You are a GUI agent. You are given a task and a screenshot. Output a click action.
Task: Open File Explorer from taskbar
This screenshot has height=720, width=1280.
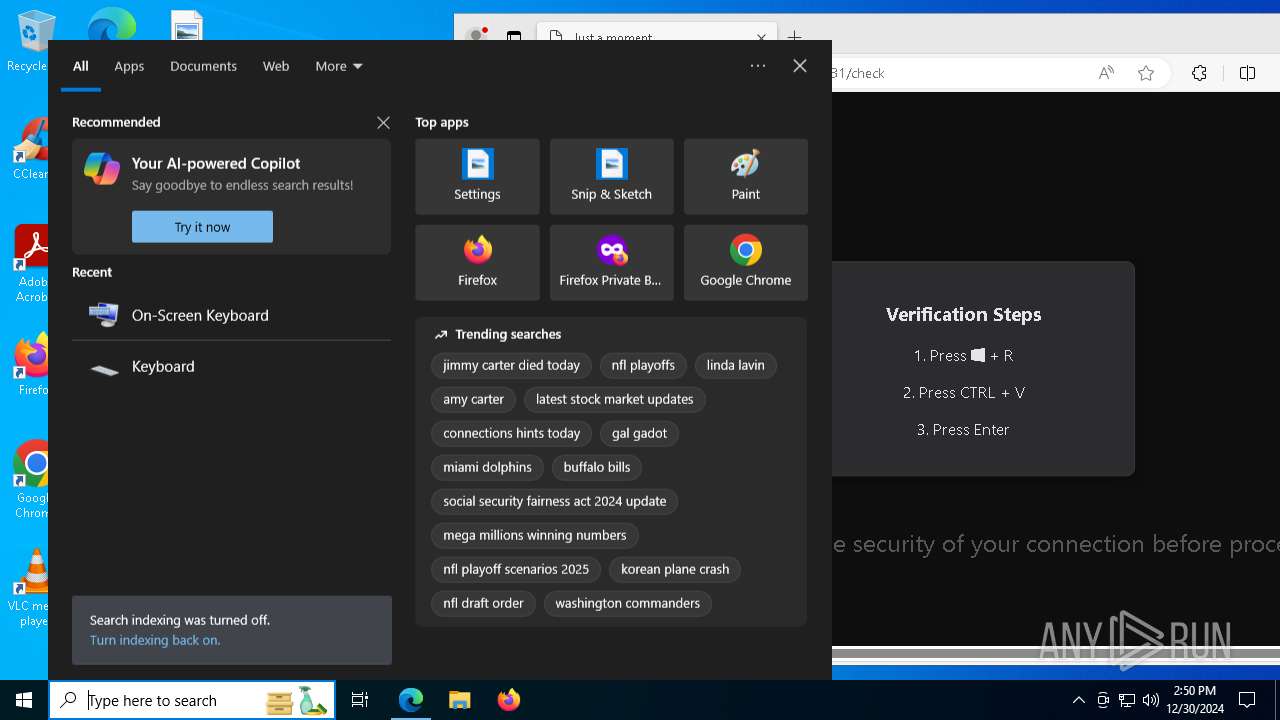(x=459, y=700)
